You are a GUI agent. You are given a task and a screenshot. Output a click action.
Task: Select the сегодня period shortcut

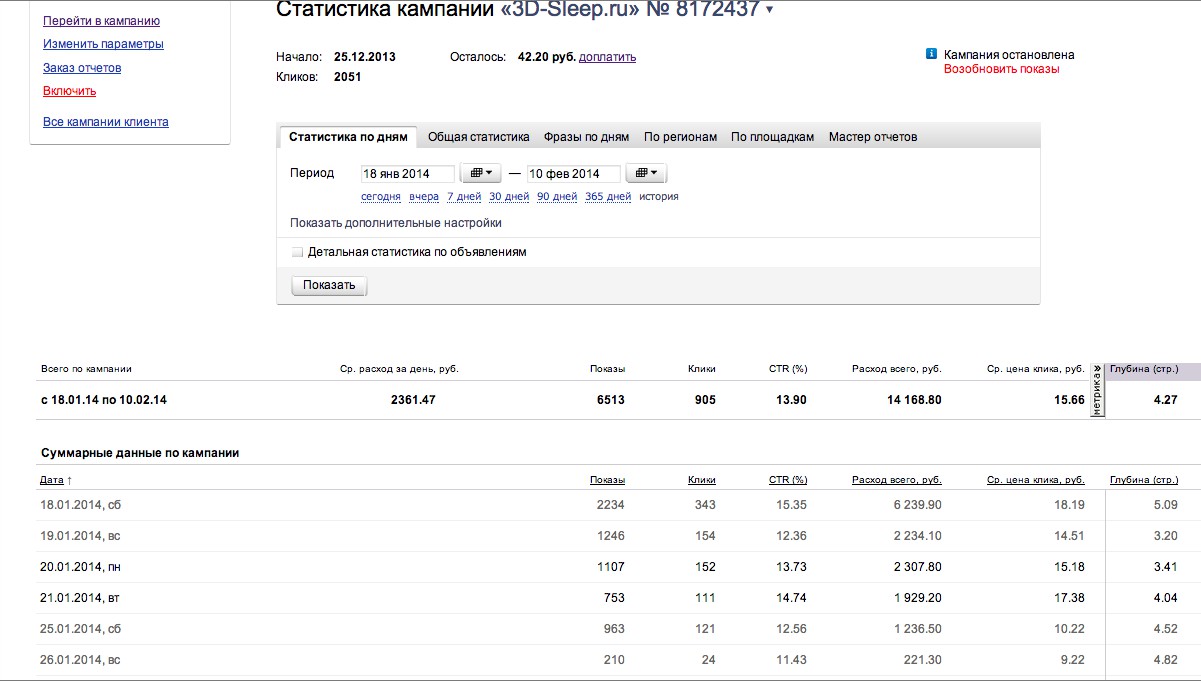click(x=381, y=196)
